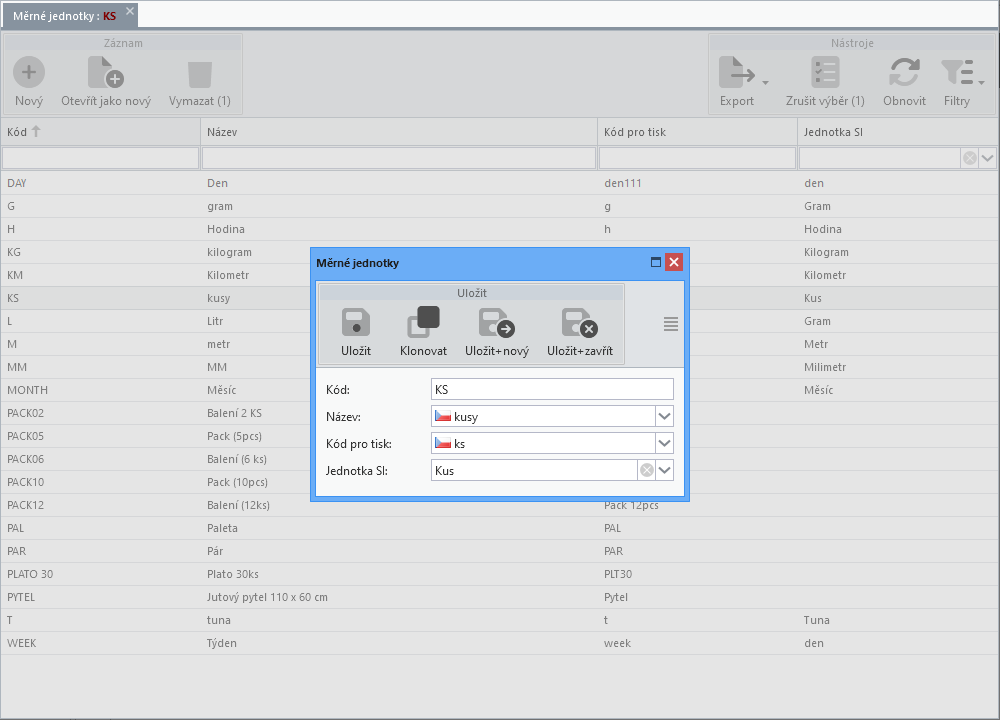Expand the Kód pro tisk dropdown
This screenshot has height=720, width=1000.
(x=665, y=443)
